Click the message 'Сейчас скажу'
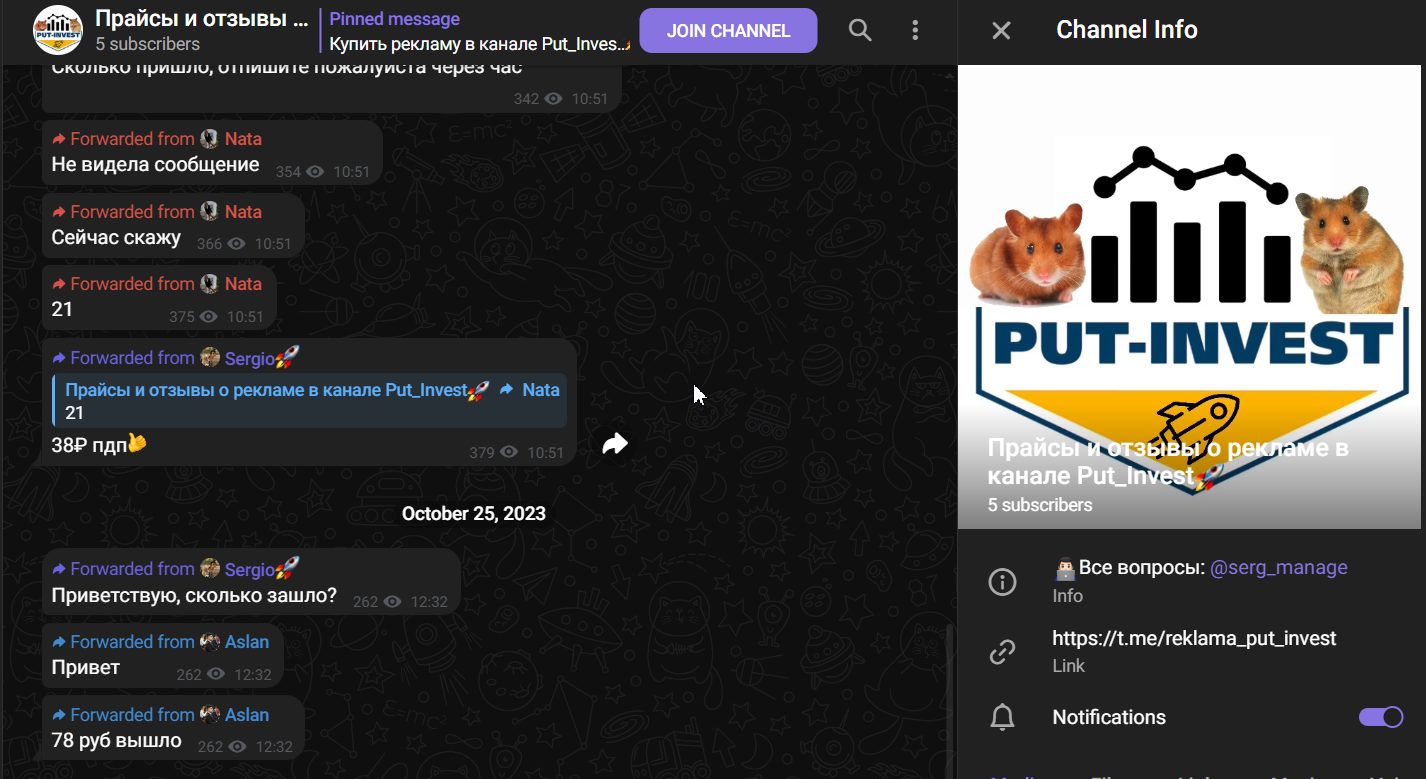The width and height of the screenshot is (1426, 779). pyautogui.click(x=116, y=238)
